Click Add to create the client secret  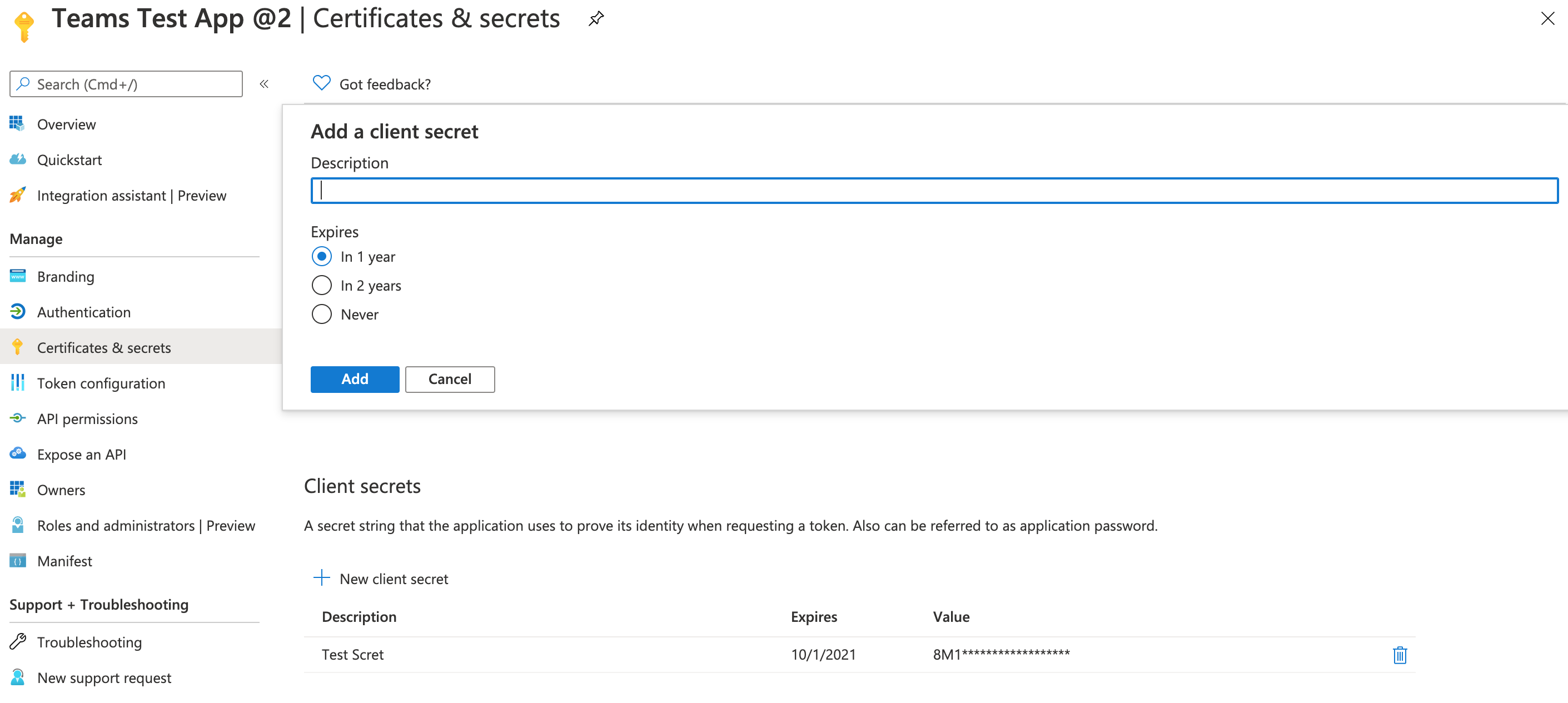tap(354, 378)
